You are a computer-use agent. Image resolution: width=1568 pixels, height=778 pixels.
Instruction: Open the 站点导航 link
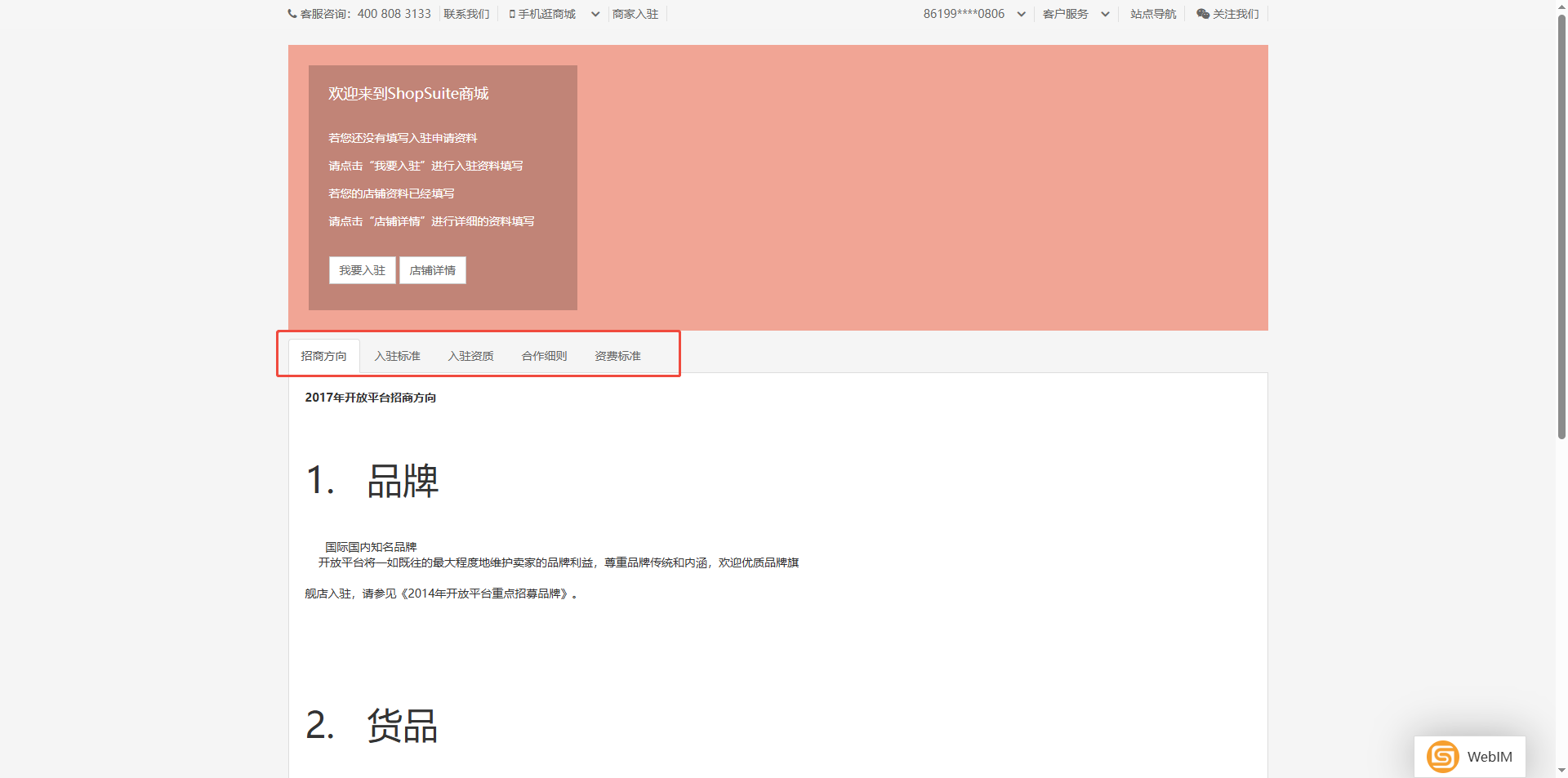point(1153,14)
